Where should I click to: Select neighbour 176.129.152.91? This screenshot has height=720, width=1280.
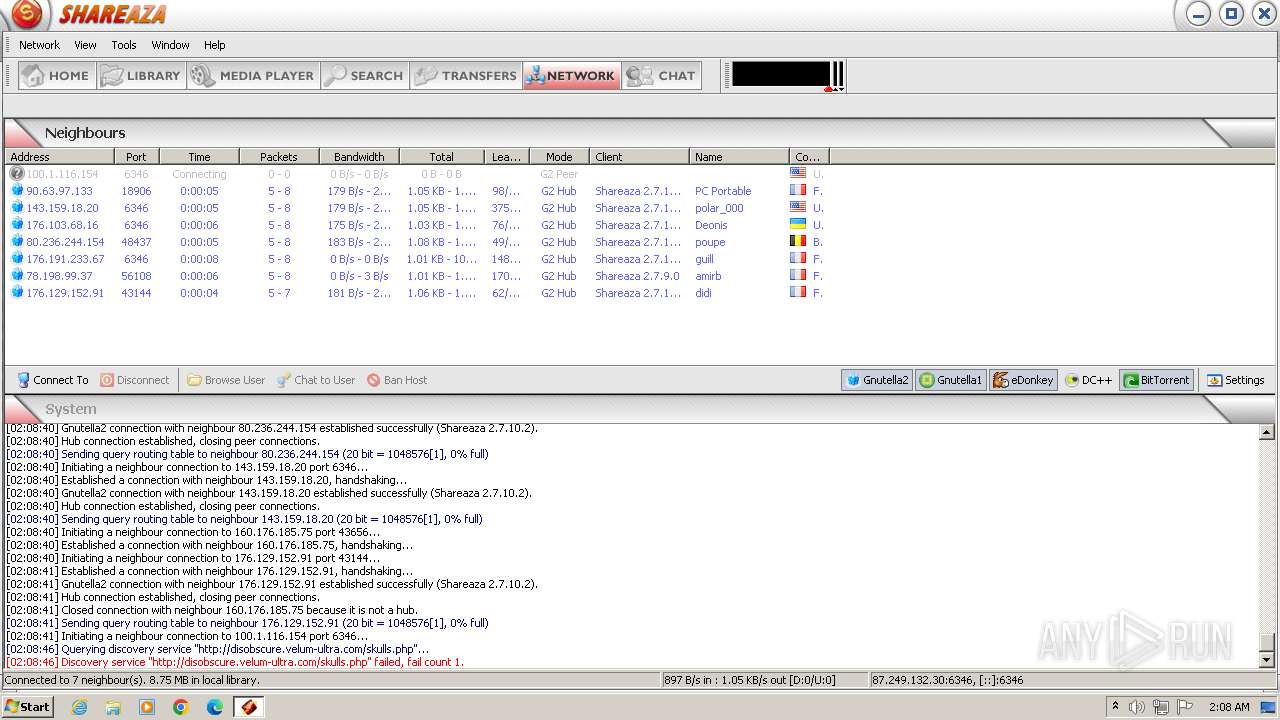(x=417, y=293)
